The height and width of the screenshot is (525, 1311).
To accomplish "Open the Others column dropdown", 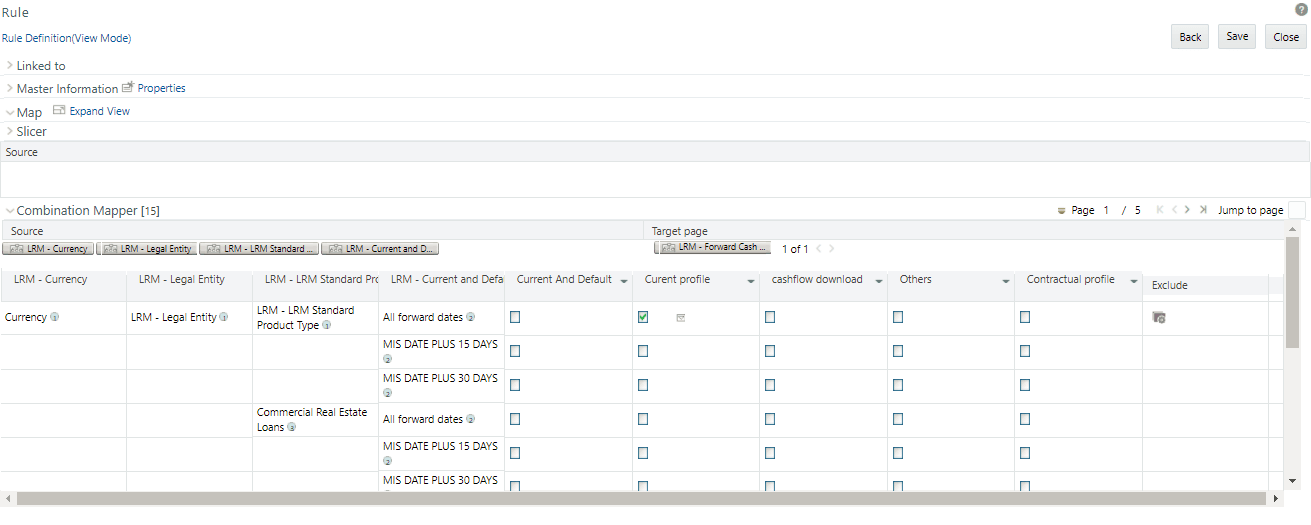I will coord(1006,282).
